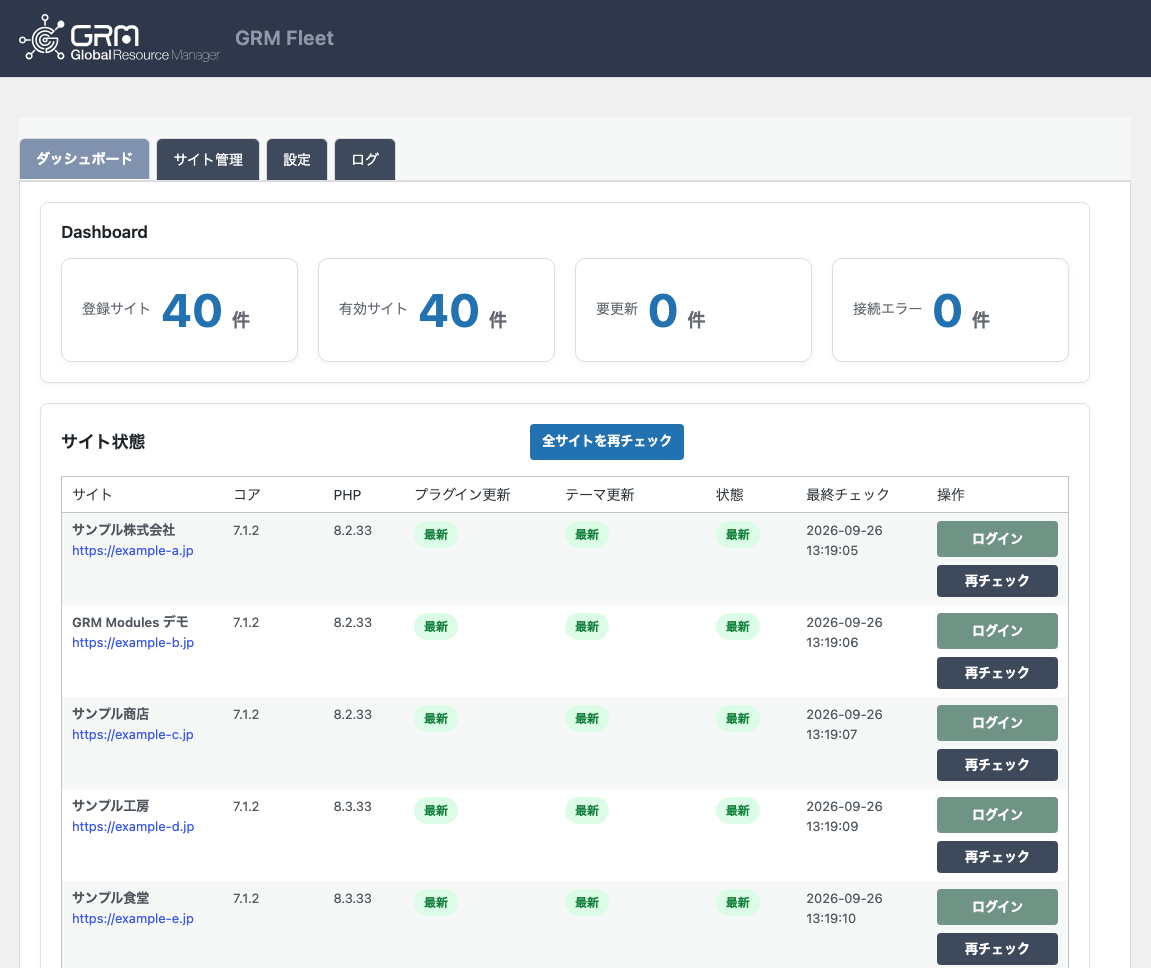The width and height of the screenshot is (1151, 968).
Task: Click the 接続エラー 0 件 card
Action: [x=950, y=310]
